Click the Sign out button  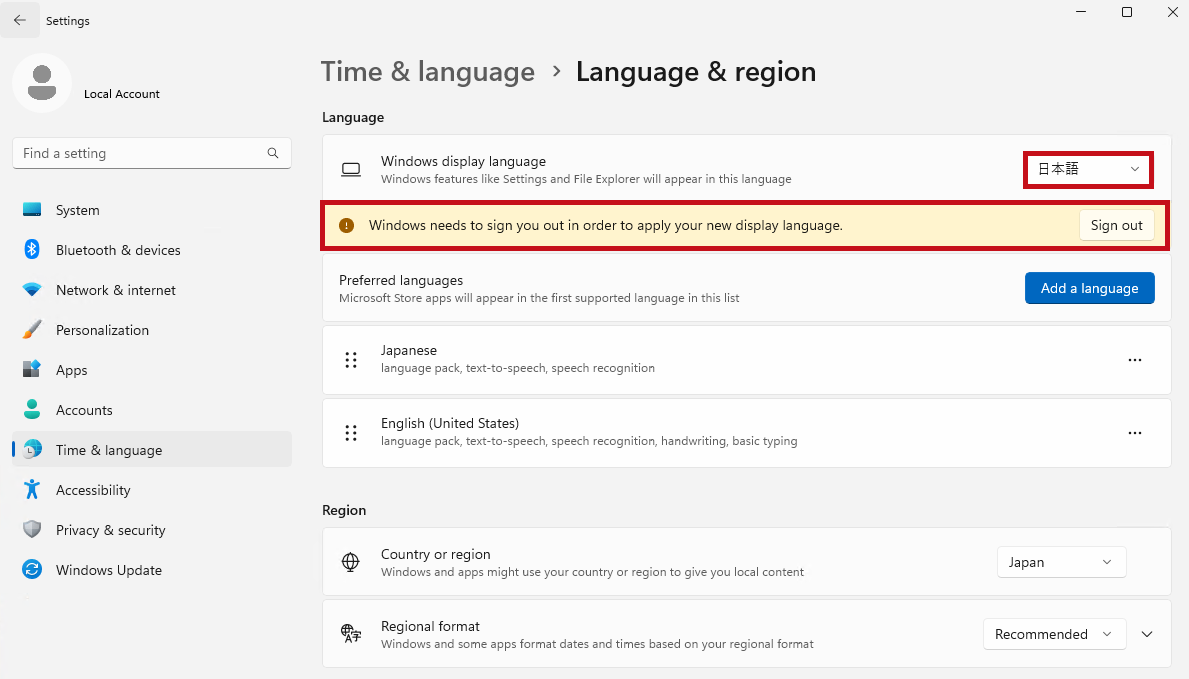click(1116, 225)
